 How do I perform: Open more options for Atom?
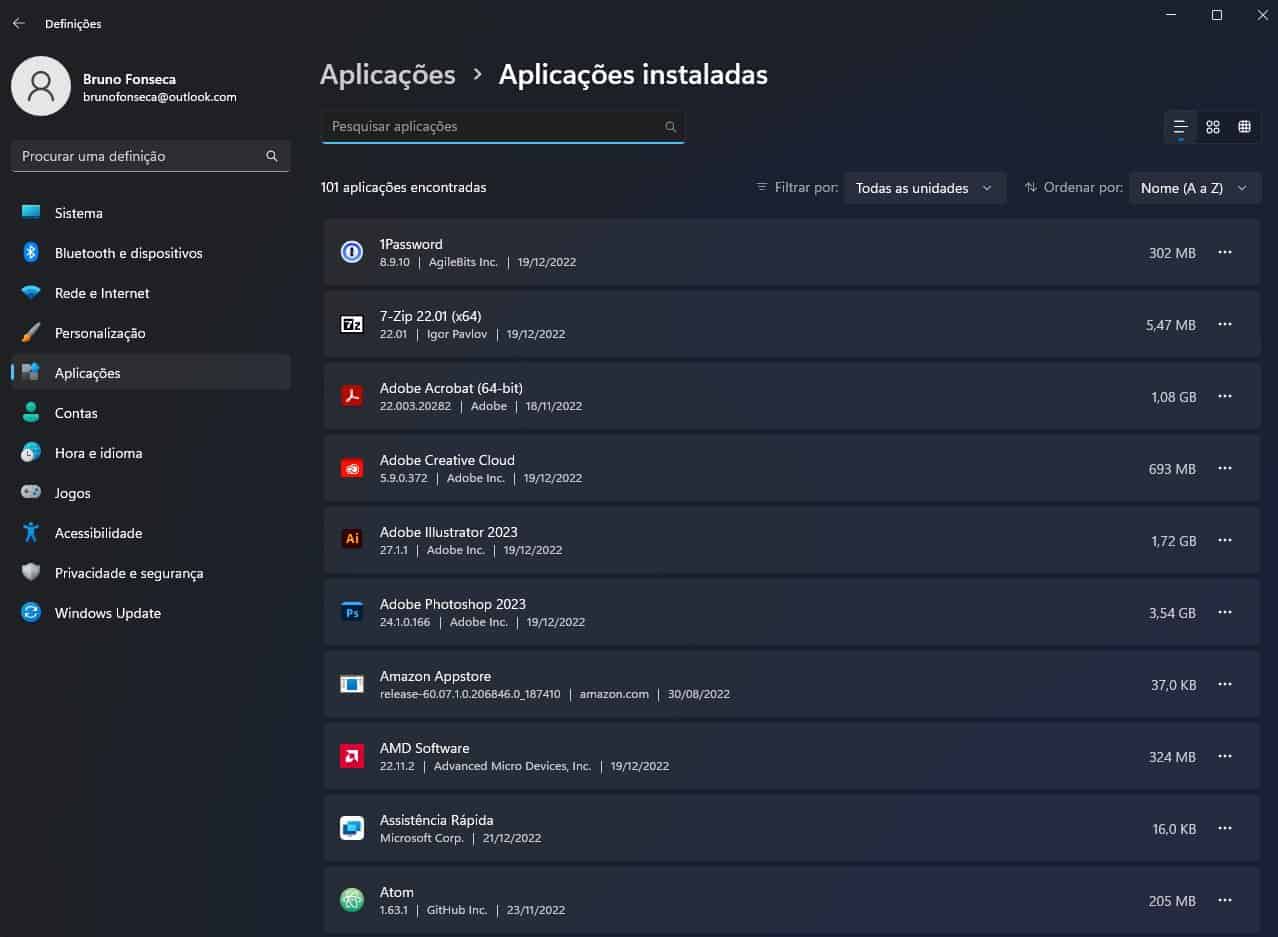(x=1225, y=900)
